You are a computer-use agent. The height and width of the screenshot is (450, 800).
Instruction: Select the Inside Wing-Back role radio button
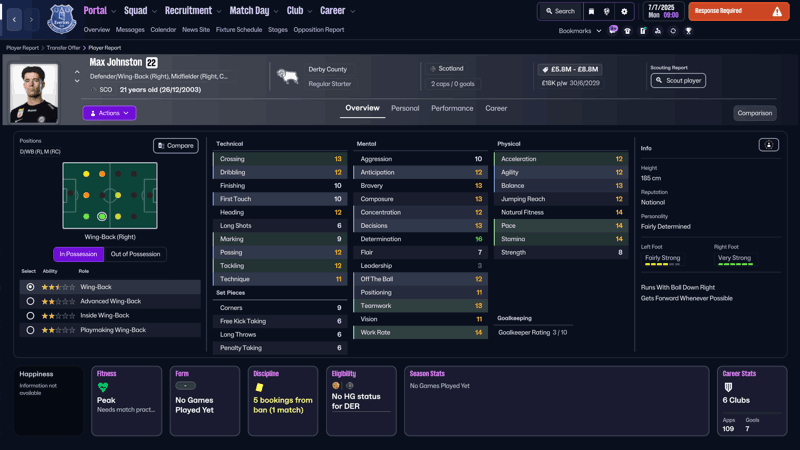coord(31,316)
